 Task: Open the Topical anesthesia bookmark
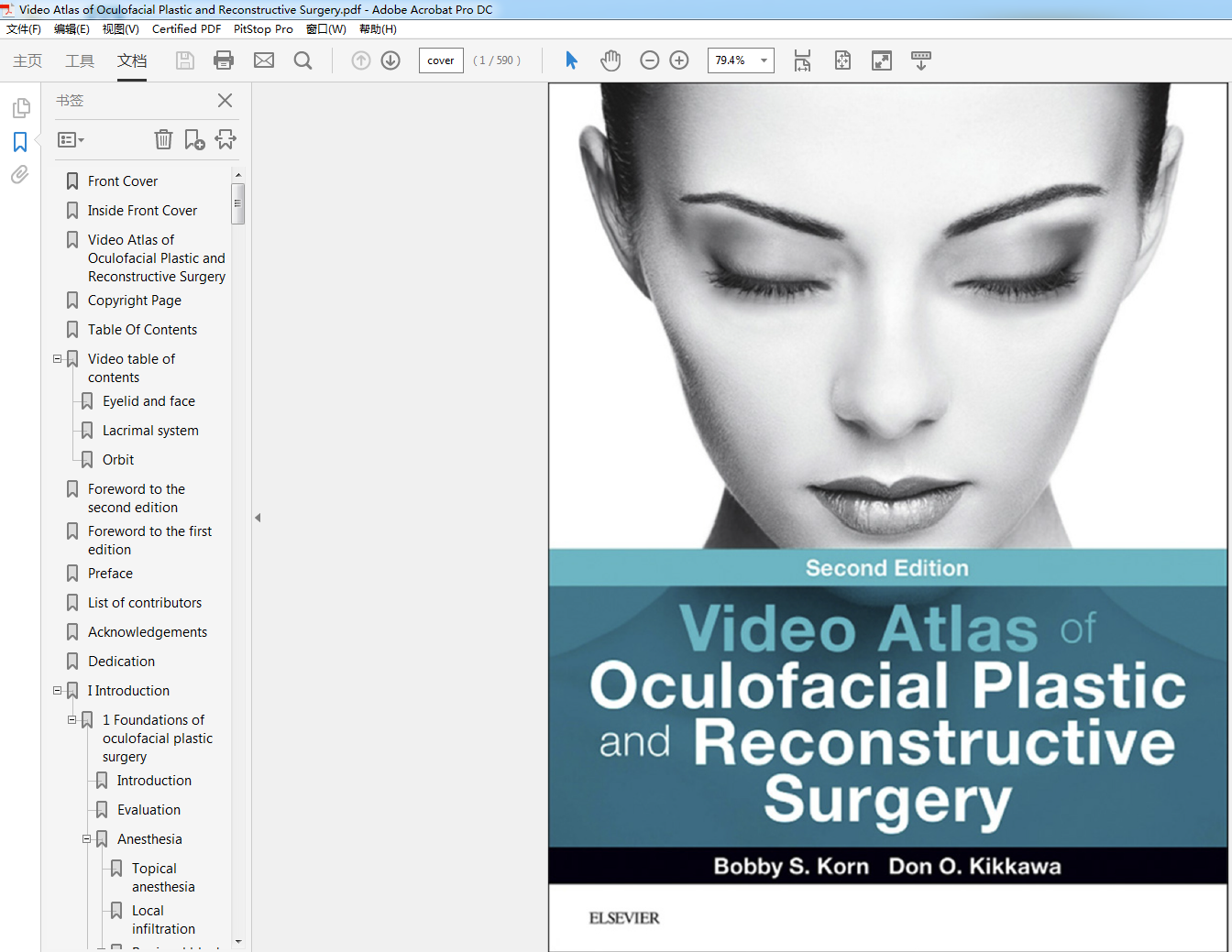pyautogui.click(x=163, y=878)
